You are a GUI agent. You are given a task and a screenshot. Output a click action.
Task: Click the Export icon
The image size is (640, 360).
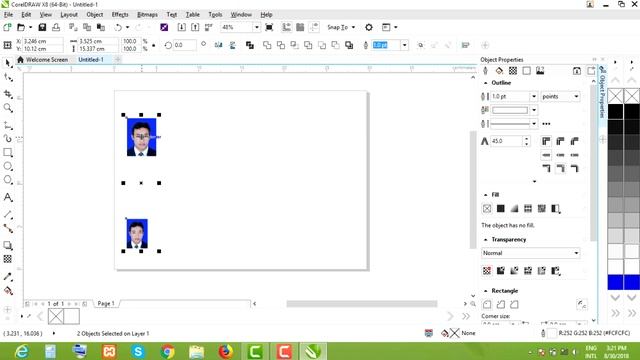point(195,27)
